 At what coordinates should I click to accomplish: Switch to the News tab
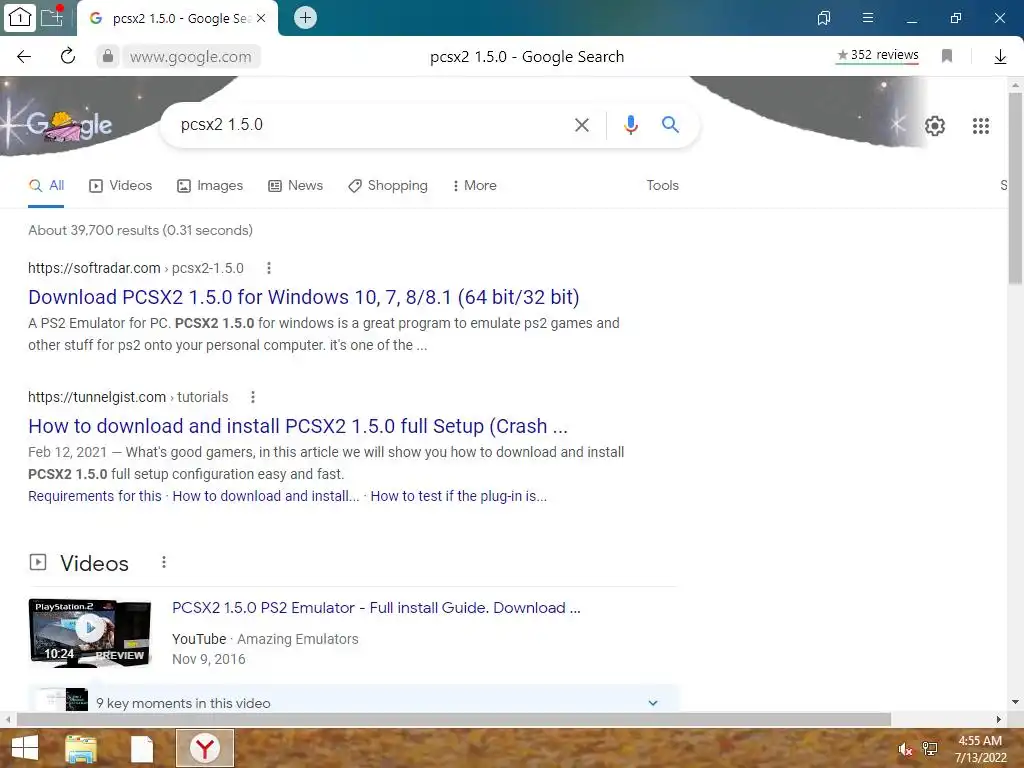click(x=296, y=185)
